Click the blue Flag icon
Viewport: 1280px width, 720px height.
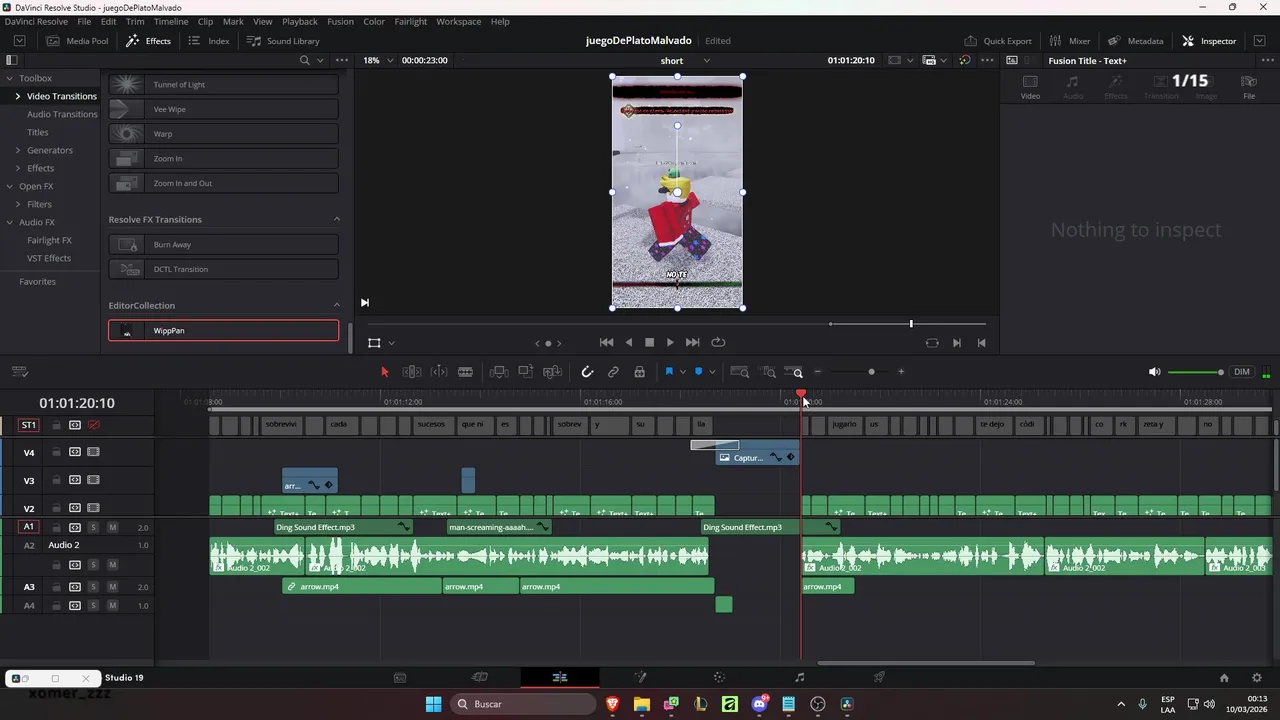tap(669, 372)
